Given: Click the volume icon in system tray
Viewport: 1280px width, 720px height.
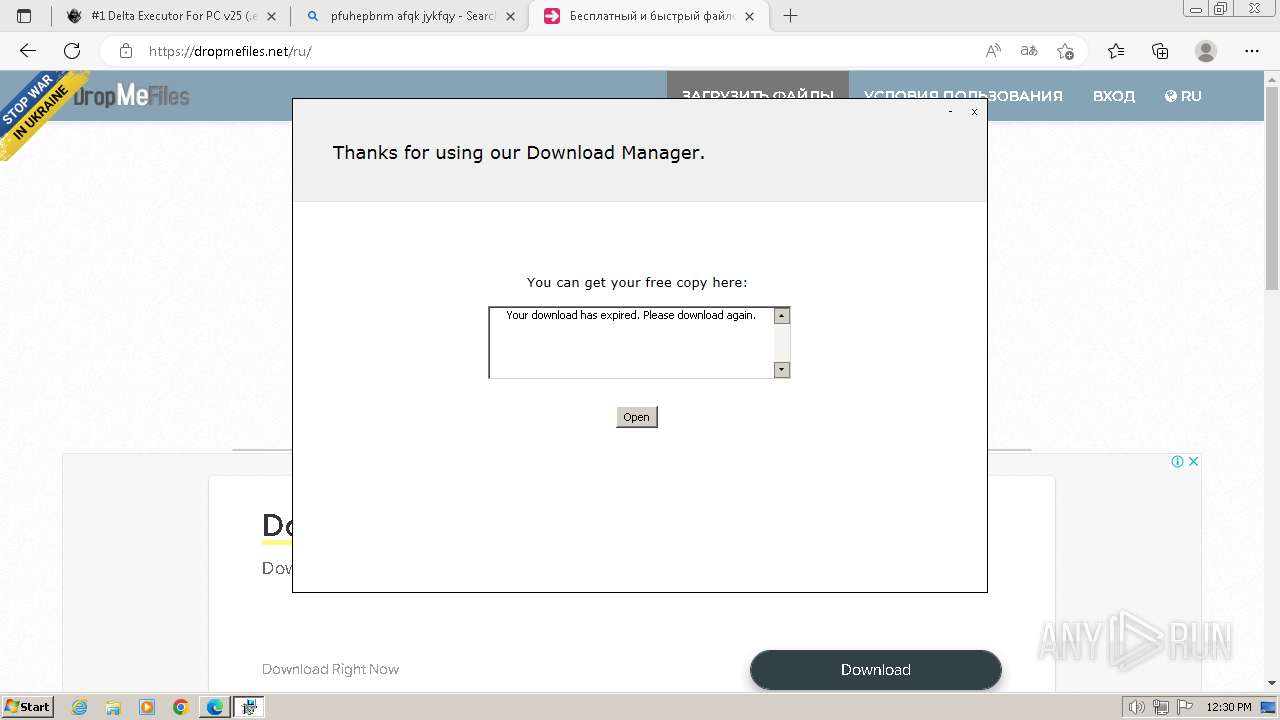Looking at the screenshot, I should click(x=1138, y=707).
